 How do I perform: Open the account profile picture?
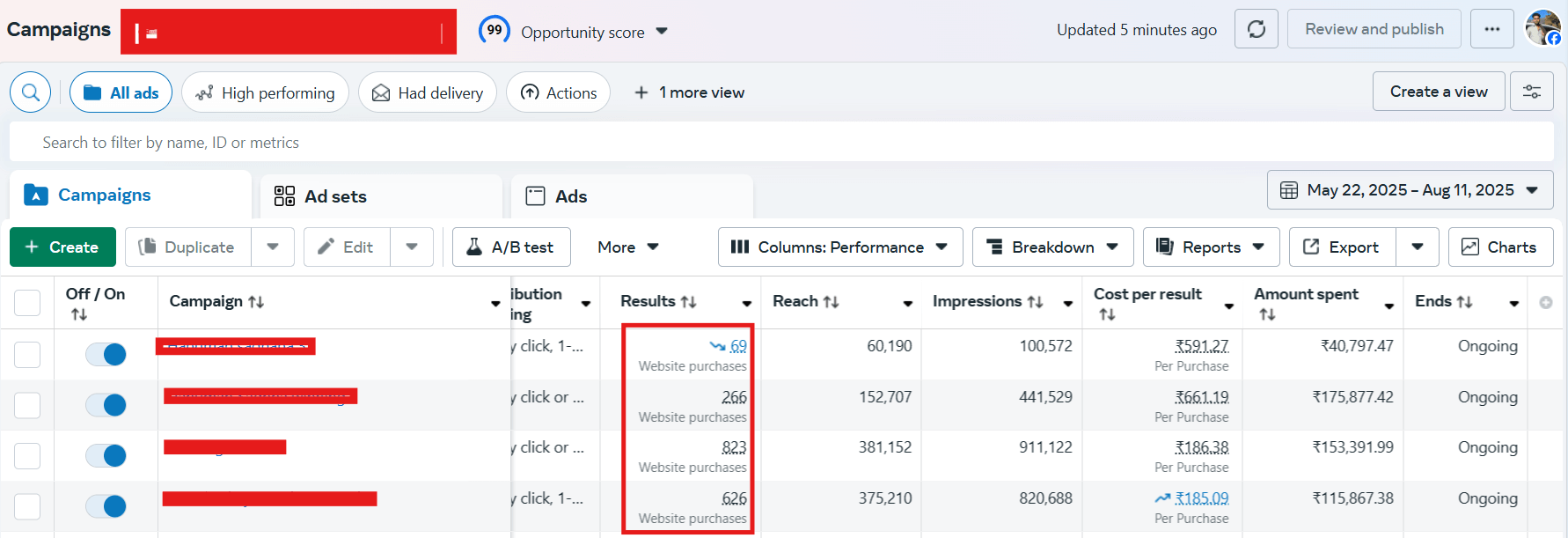pos(1542,28)
